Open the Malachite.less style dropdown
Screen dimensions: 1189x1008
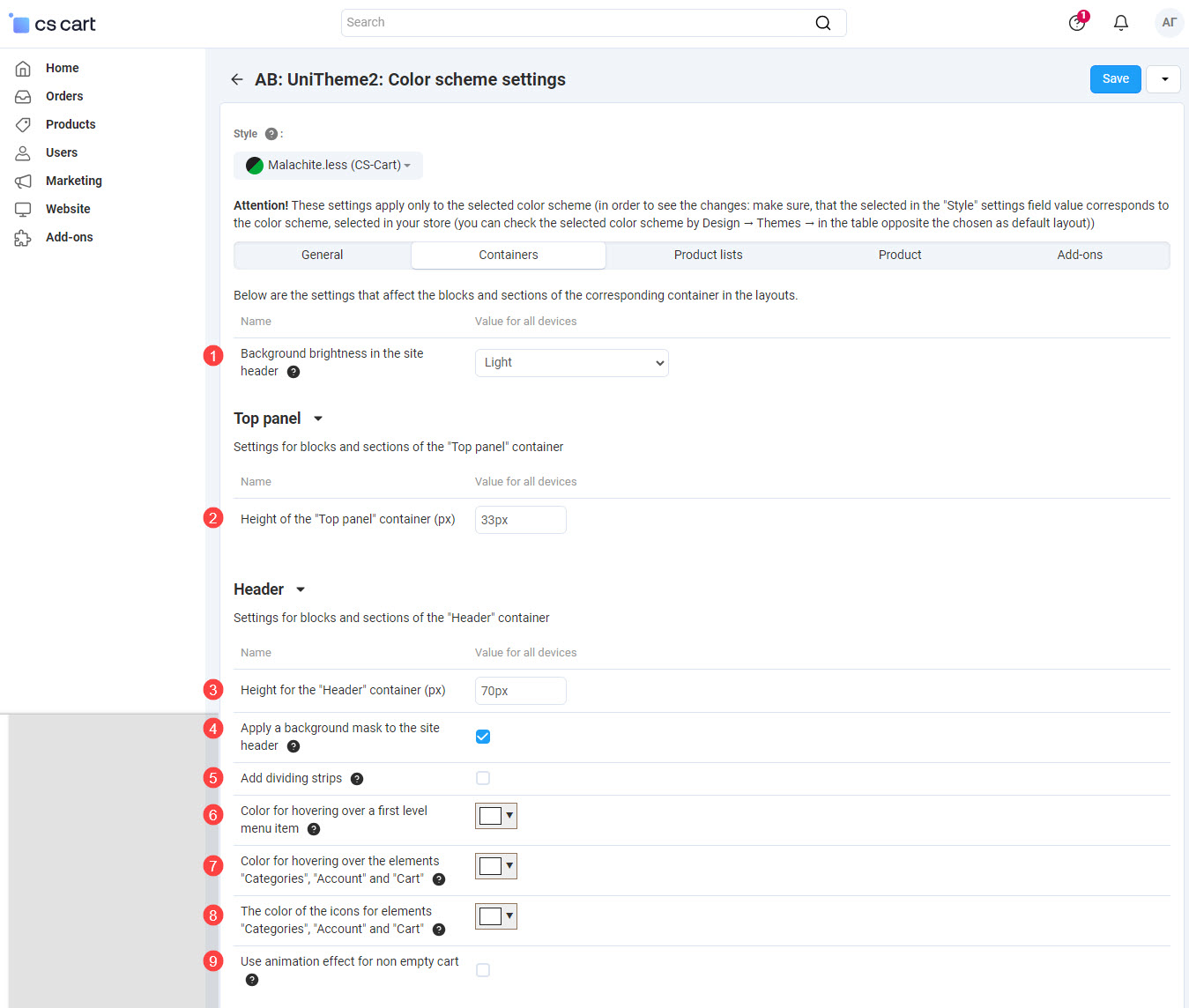coord(328,166)
